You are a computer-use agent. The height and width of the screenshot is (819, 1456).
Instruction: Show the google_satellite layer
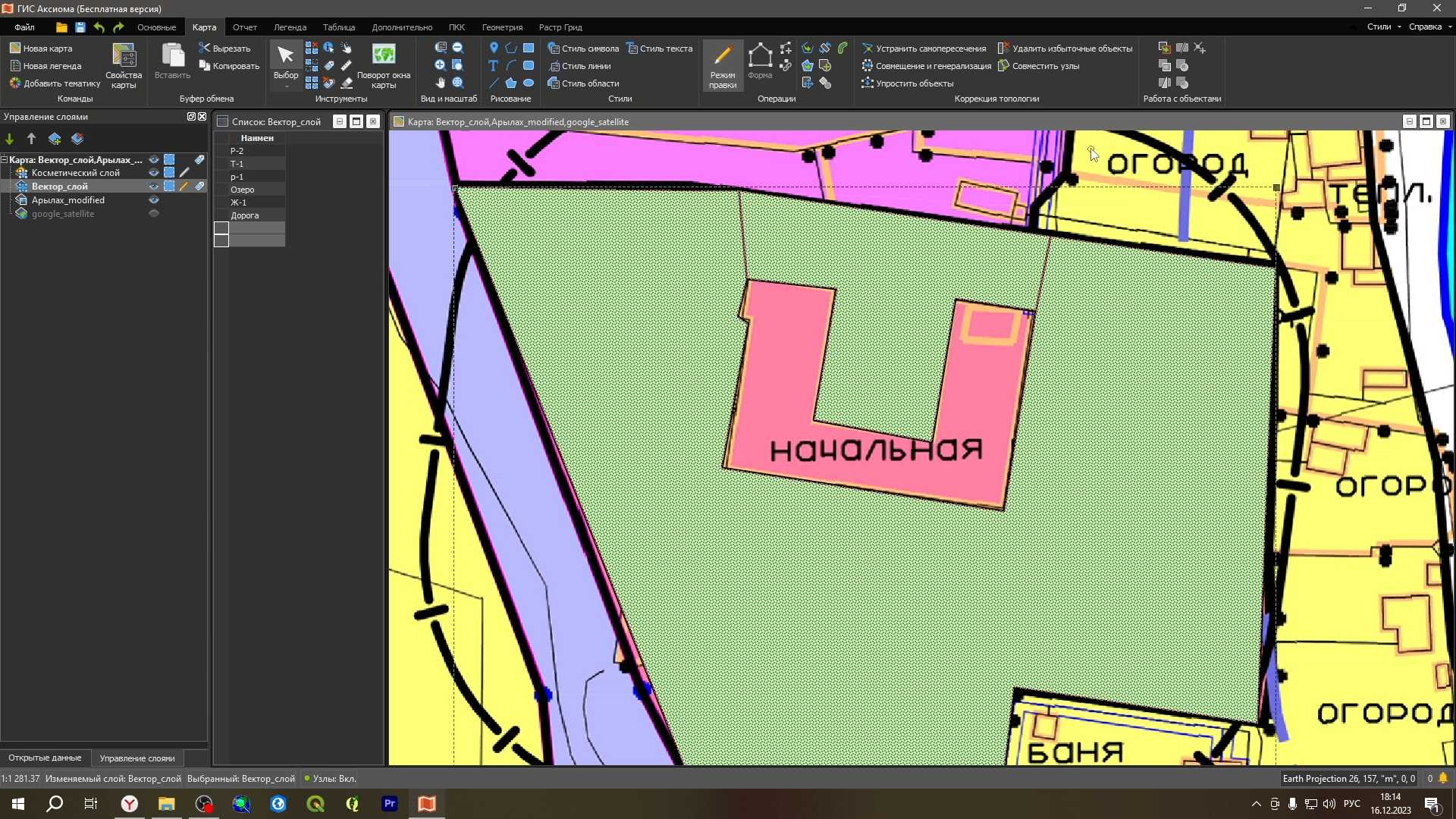[154, 214]
